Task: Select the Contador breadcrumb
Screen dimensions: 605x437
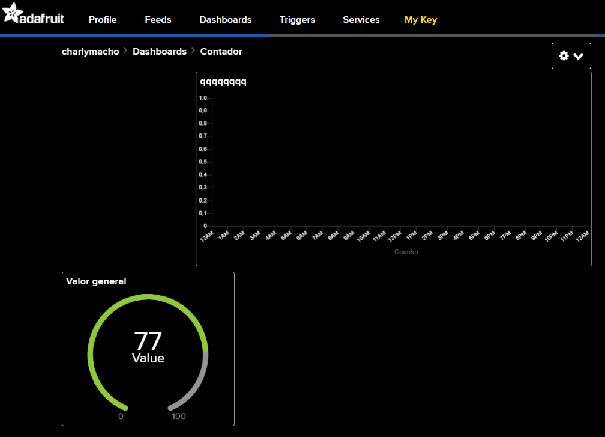Action: pyautogui.click(x=221, y=51)
